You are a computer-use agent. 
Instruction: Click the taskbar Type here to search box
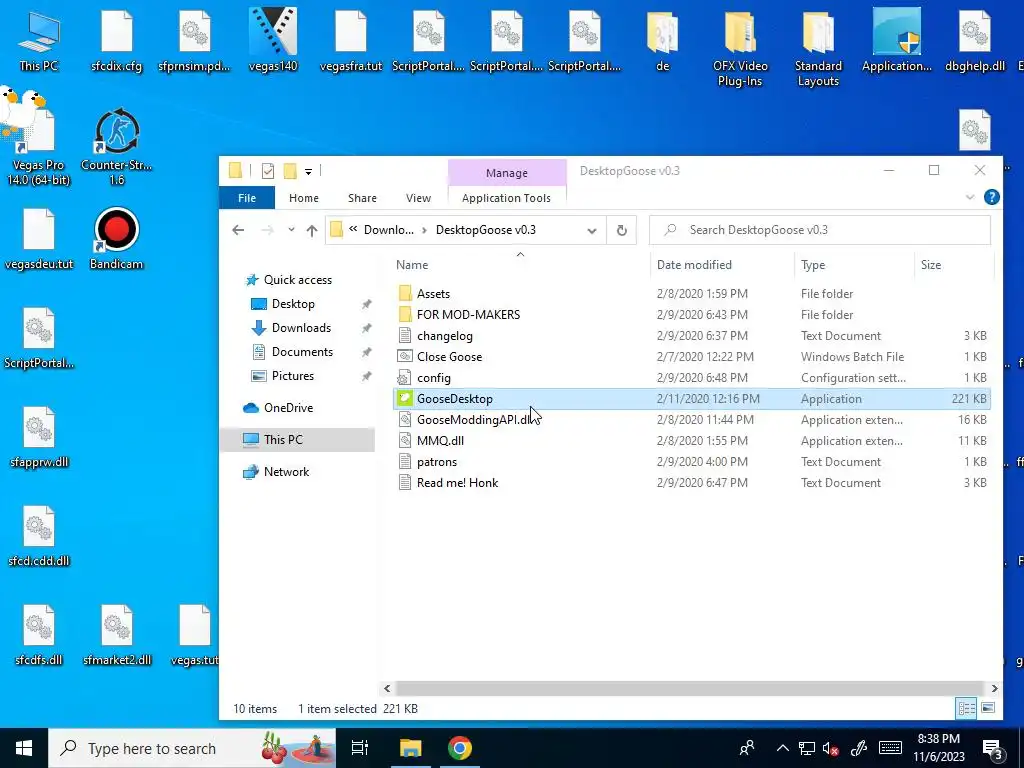click(192, 748)
